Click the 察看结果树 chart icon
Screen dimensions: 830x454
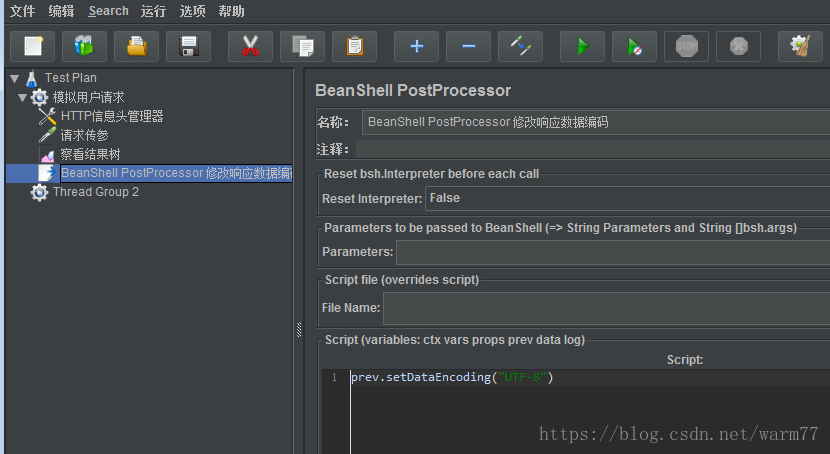(x=47, y=155)
